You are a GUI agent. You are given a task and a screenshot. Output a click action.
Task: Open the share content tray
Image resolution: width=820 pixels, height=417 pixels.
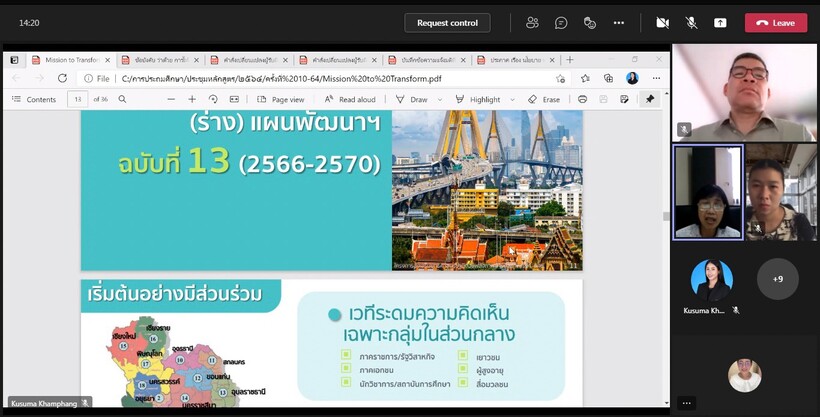click(720, 23)
